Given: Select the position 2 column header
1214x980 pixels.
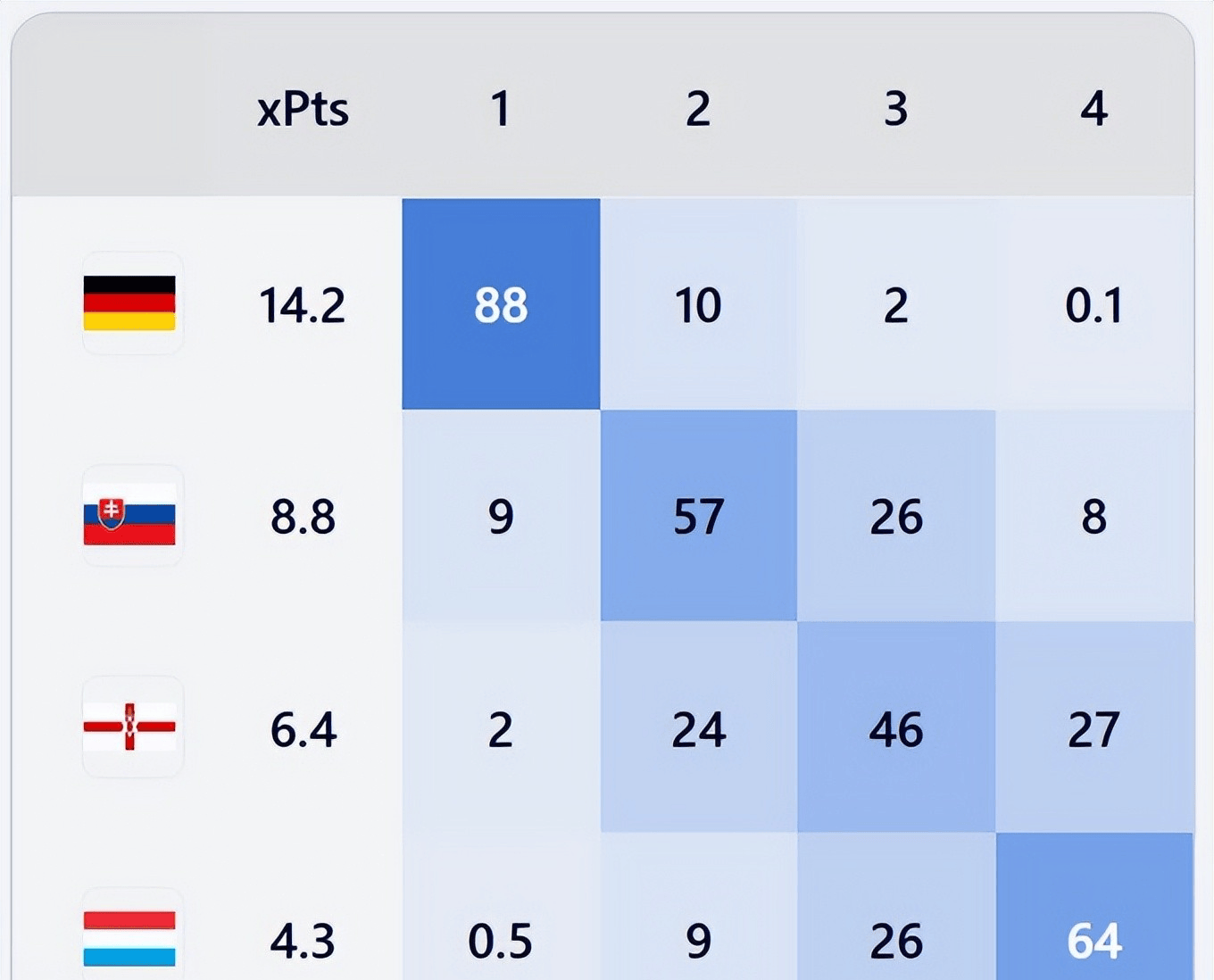Looking at the screenshot, I should (x=698, y=109).
